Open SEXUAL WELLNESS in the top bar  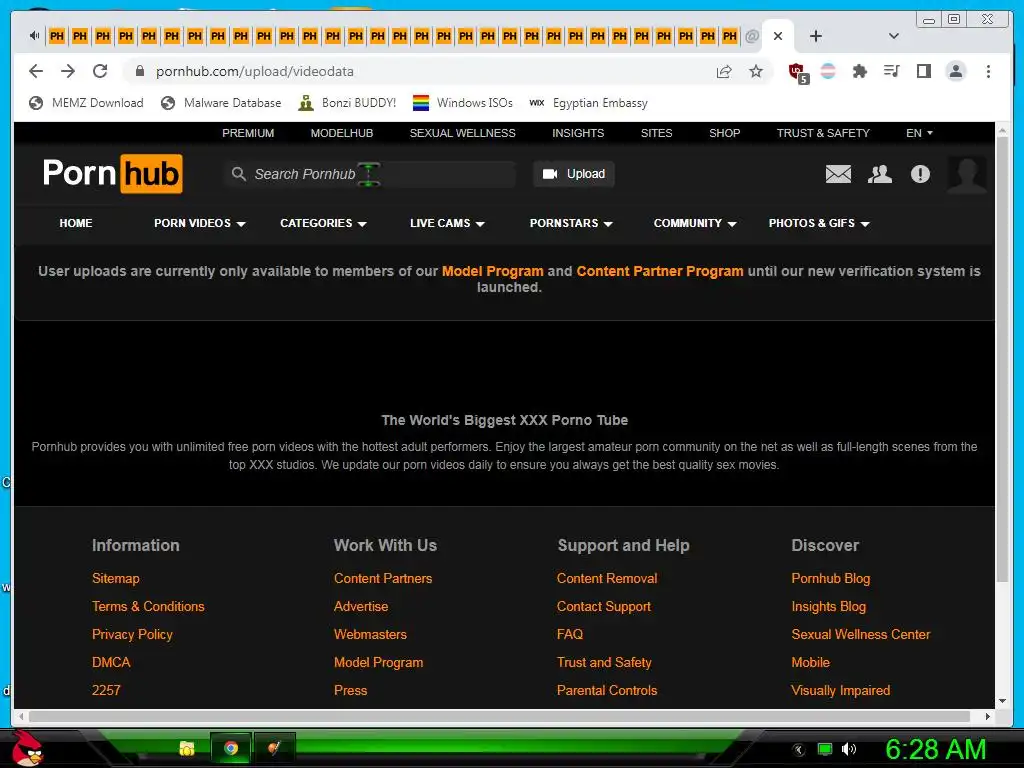[x=462, y=133]
